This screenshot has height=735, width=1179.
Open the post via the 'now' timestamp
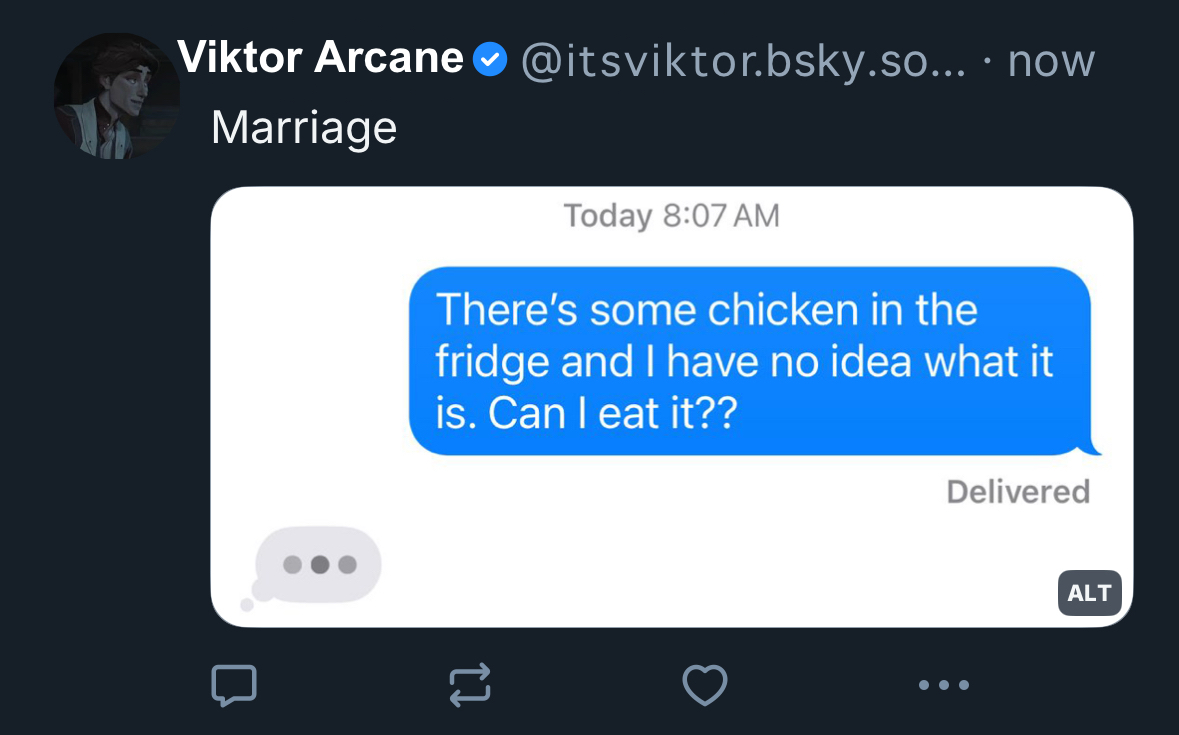click(1051, 62)
